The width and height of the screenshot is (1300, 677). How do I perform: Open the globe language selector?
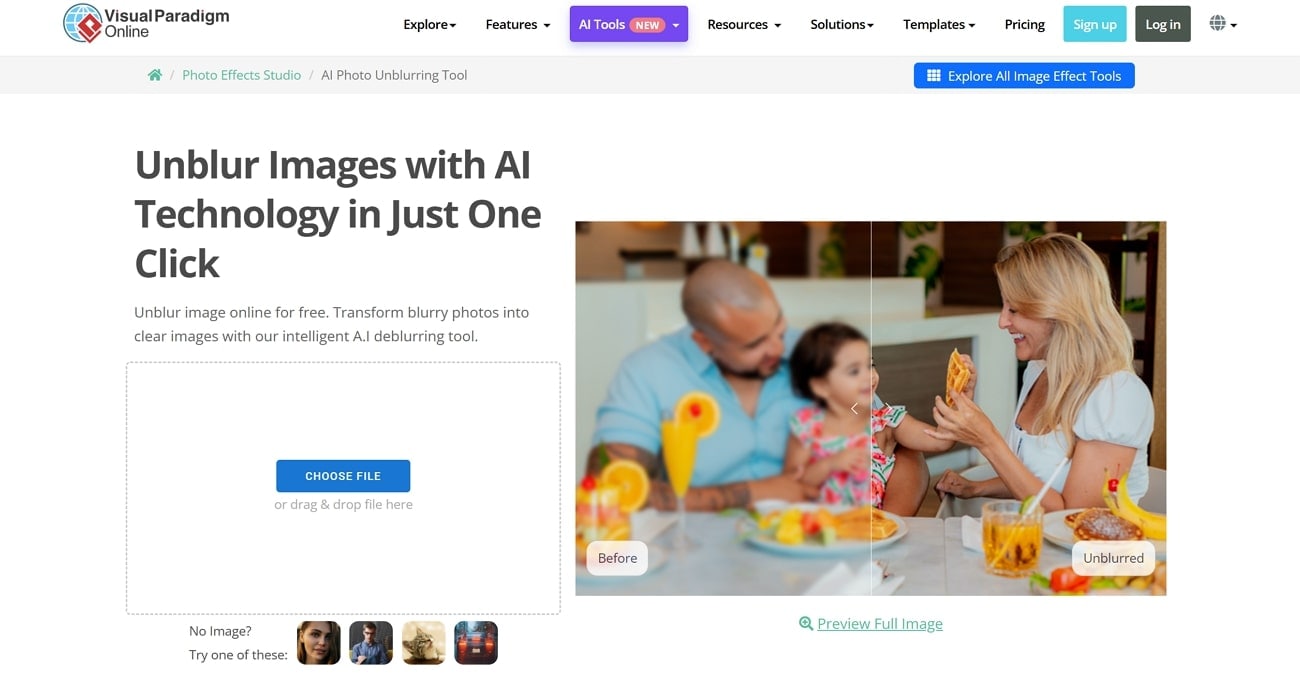tap(1223, 24)
